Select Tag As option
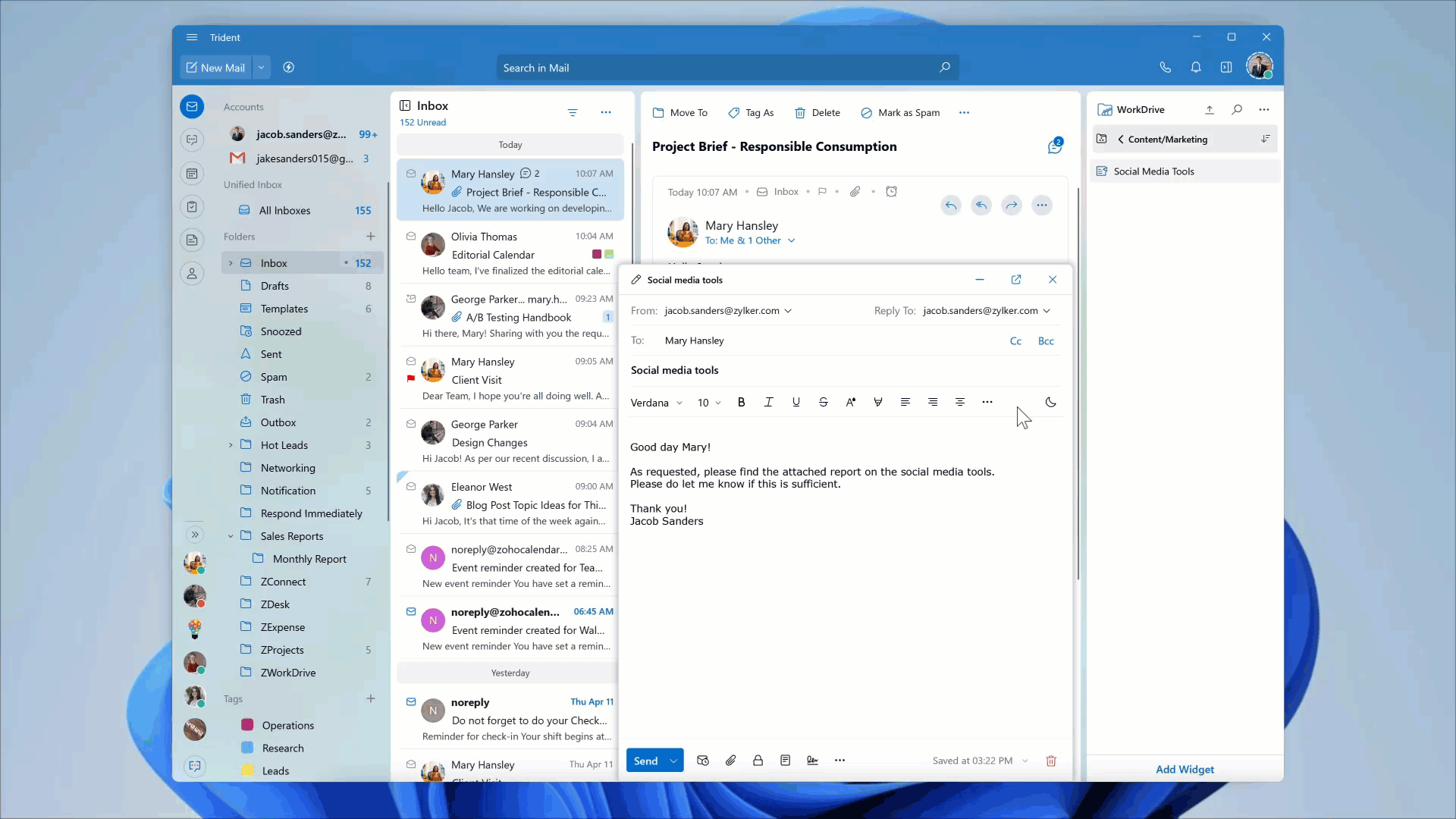The image size is (1456, 819). [x=751, y=113]
